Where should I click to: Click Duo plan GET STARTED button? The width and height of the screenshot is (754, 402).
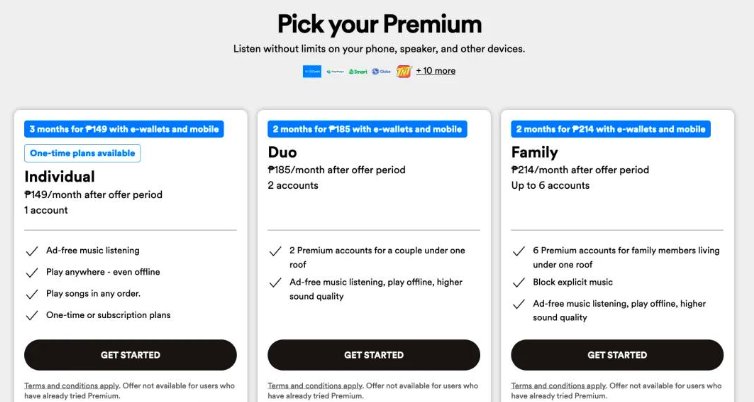pos(374,355)
